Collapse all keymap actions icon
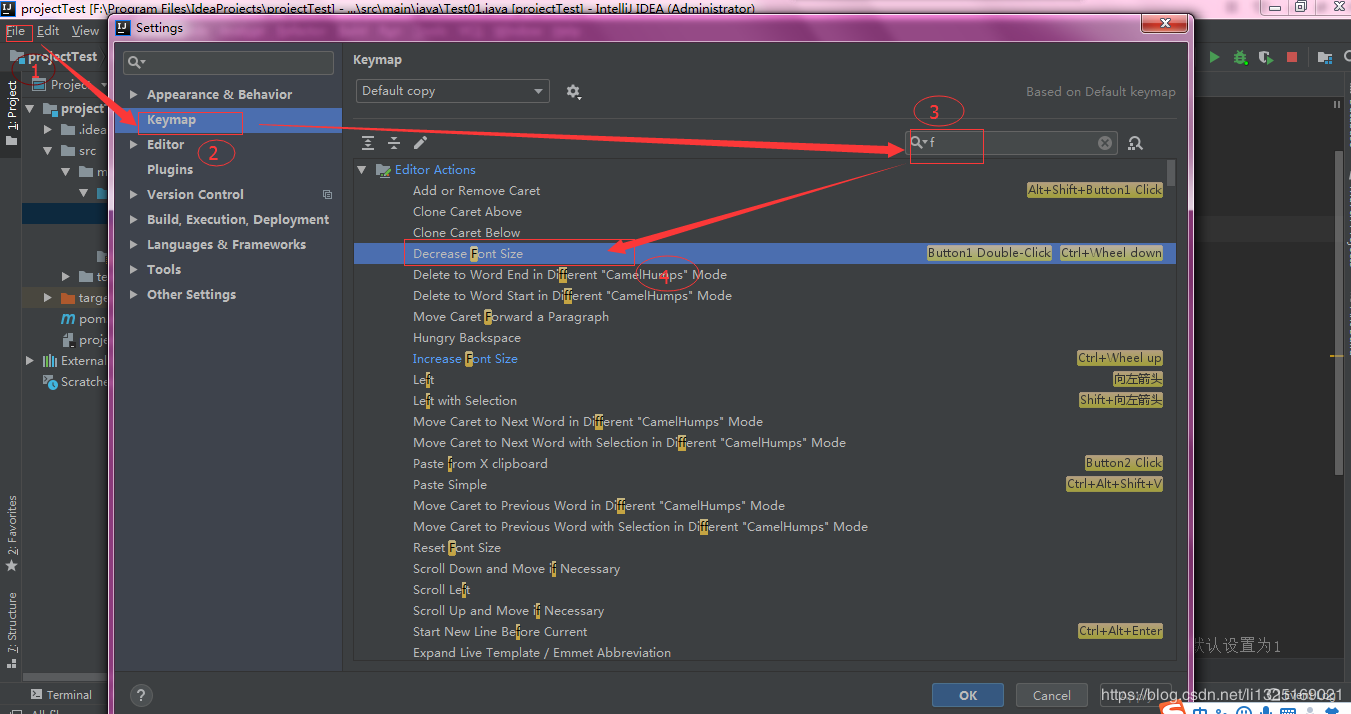 coord(394,143)
